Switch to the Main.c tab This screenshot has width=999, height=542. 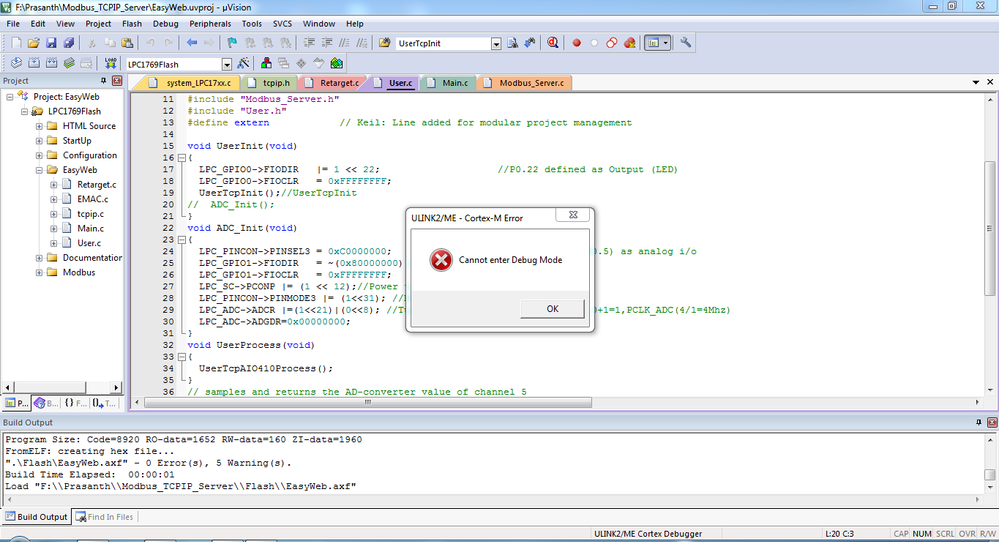pyautogui.click(x=450, y=83)
